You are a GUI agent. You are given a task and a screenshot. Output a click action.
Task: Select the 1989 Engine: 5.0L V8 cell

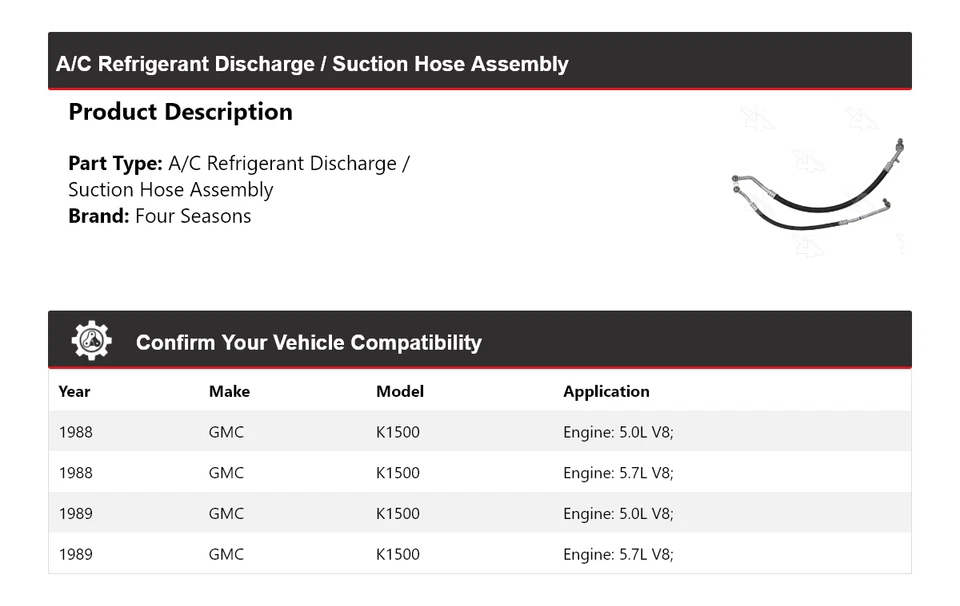click(x=618, y=513)
